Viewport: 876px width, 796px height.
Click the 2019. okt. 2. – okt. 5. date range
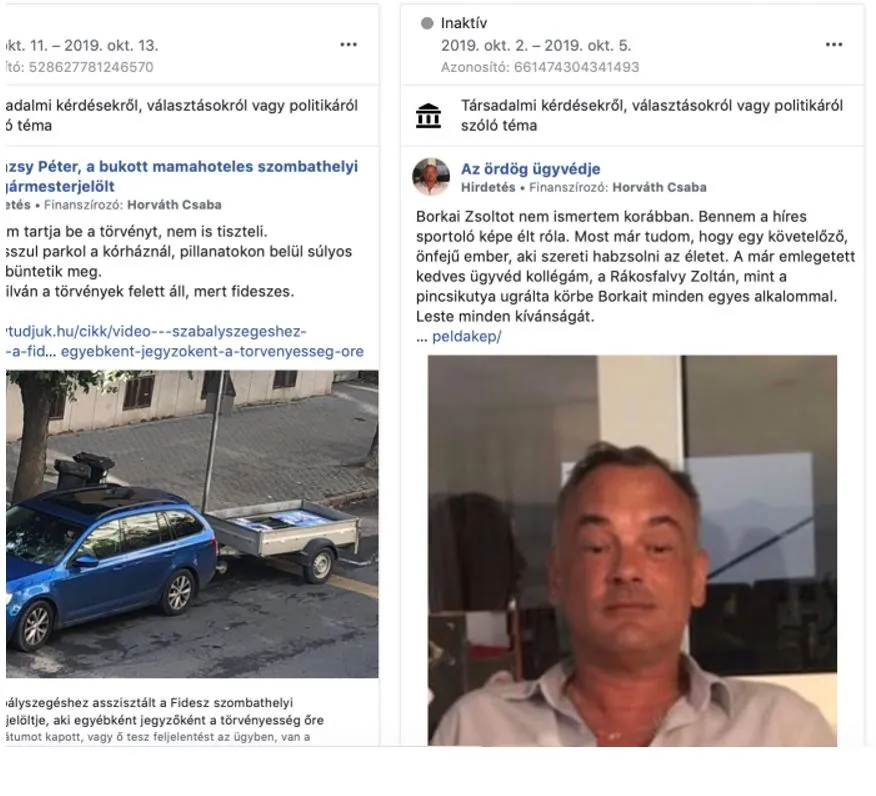(x=536, y=45)
